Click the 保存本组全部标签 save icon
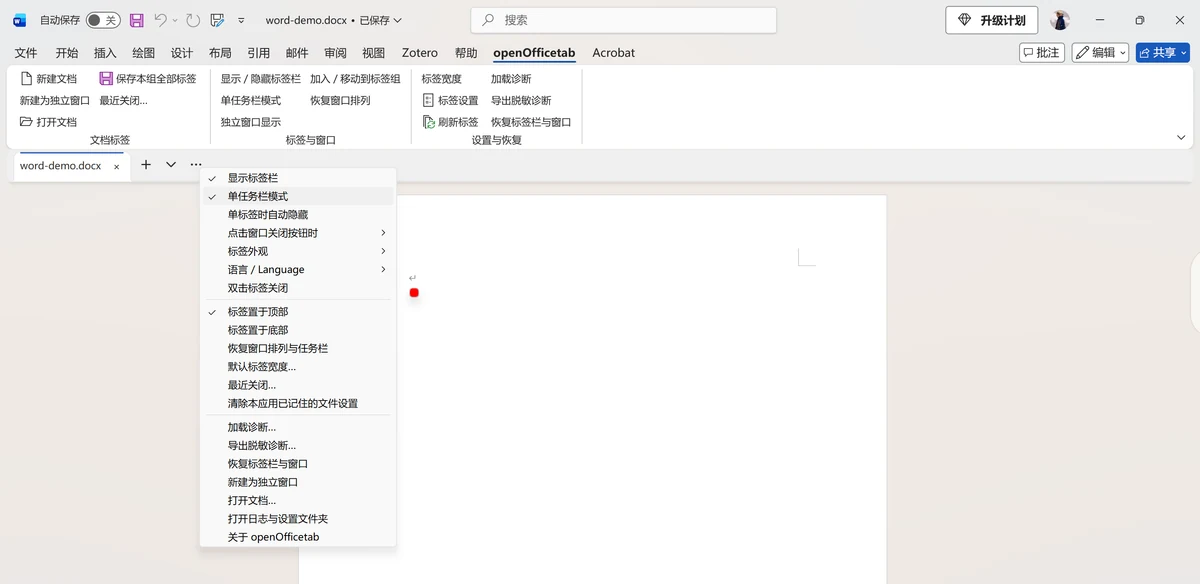The height and width of the screenshot is (584, 1200). click(106, 79)
